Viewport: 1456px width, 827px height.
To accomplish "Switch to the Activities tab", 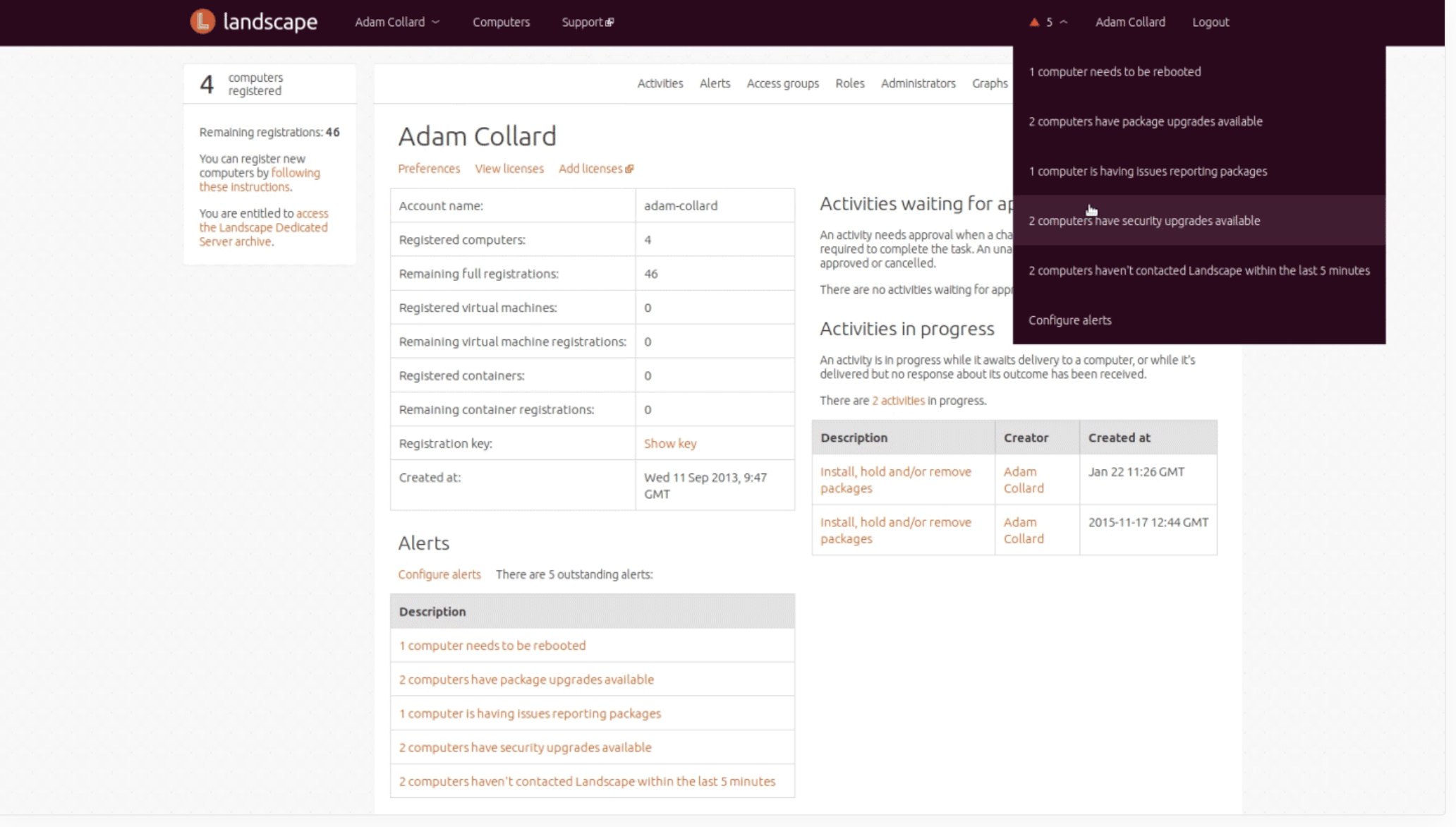I will 660,83.
